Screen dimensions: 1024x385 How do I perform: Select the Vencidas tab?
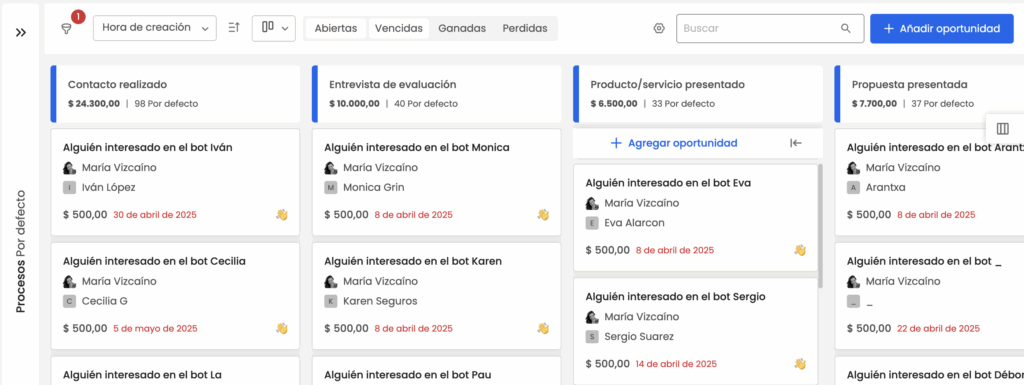click(398, 29)
